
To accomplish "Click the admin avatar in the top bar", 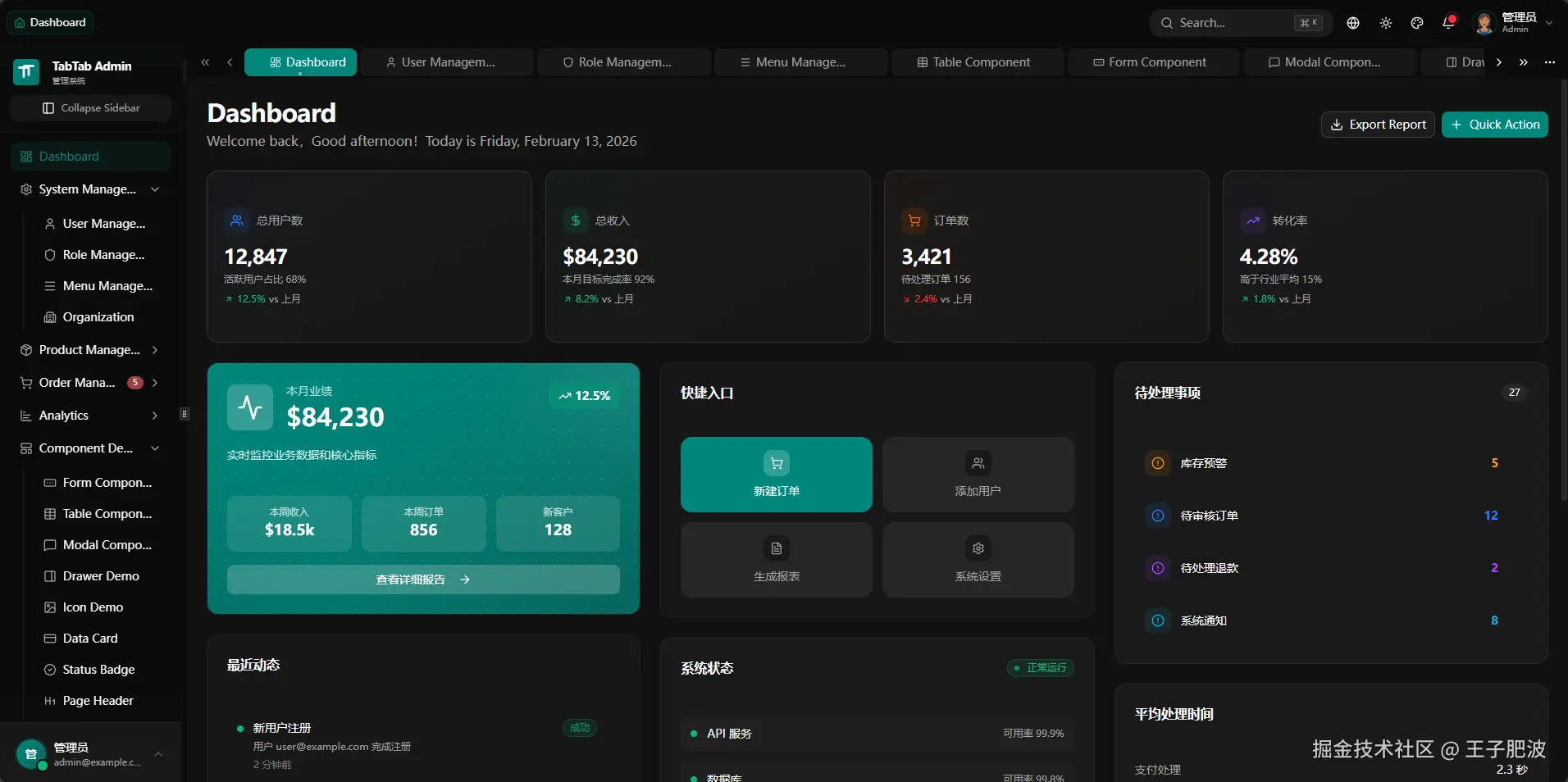I will pyautogui.click(x=1484, y=23).
